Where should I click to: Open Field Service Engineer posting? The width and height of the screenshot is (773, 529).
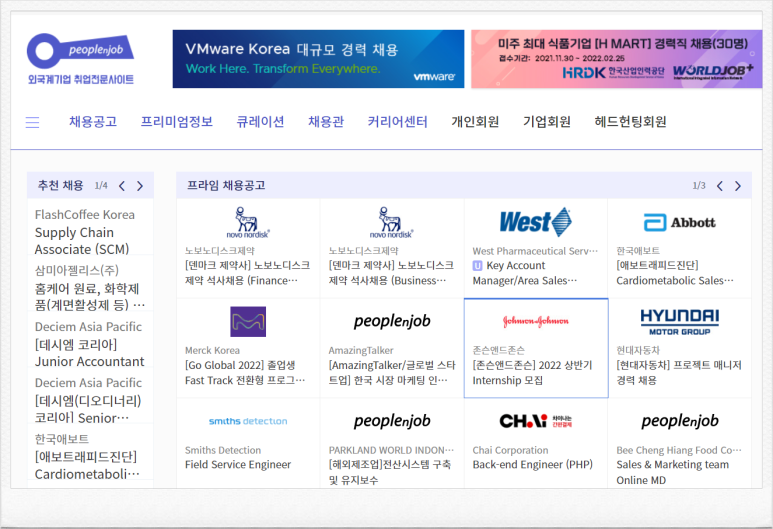pyautogui.click(x=238, y=465)
